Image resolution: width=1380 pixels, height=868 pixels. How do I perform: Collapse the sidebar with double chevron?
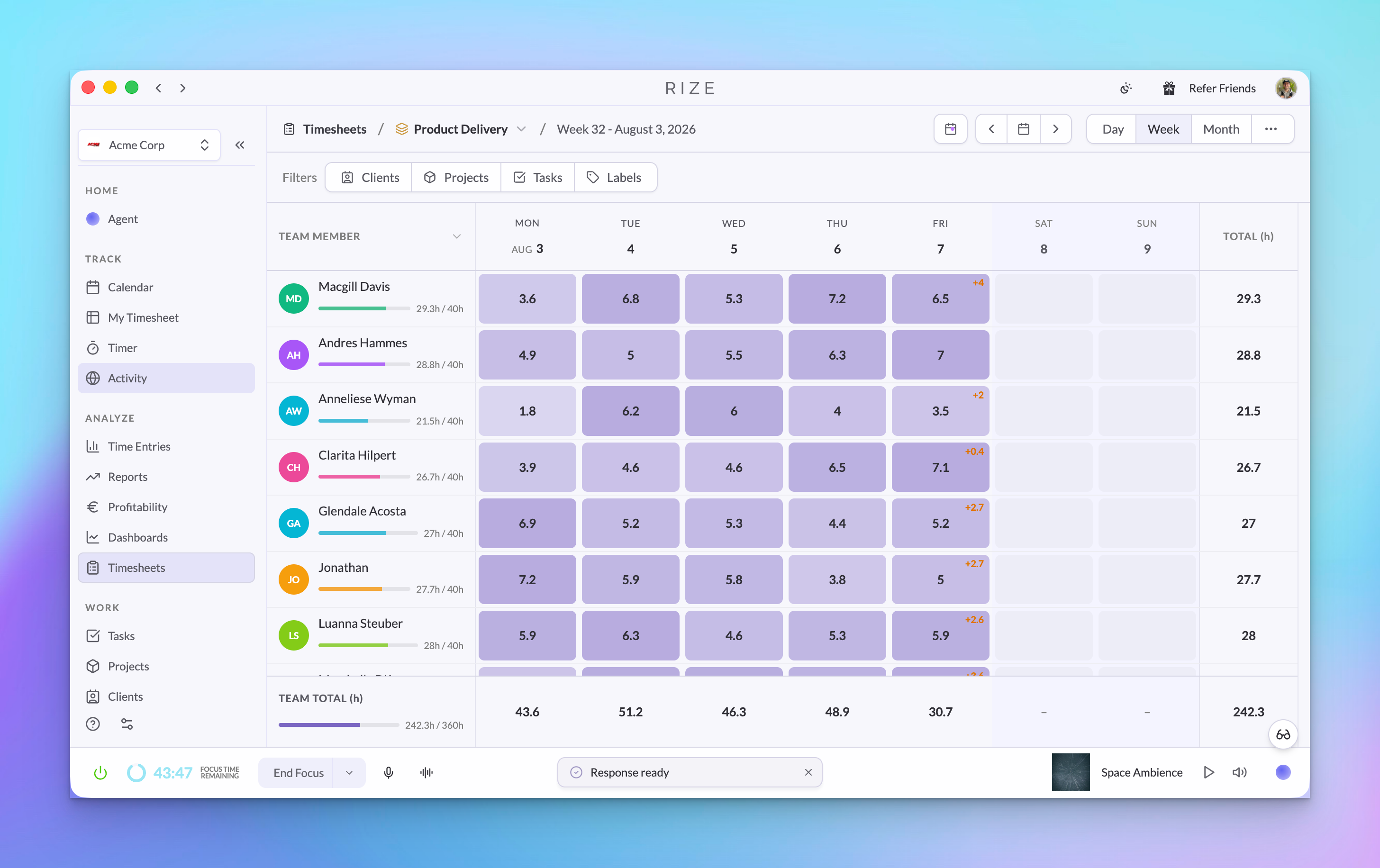coord(240,145)
